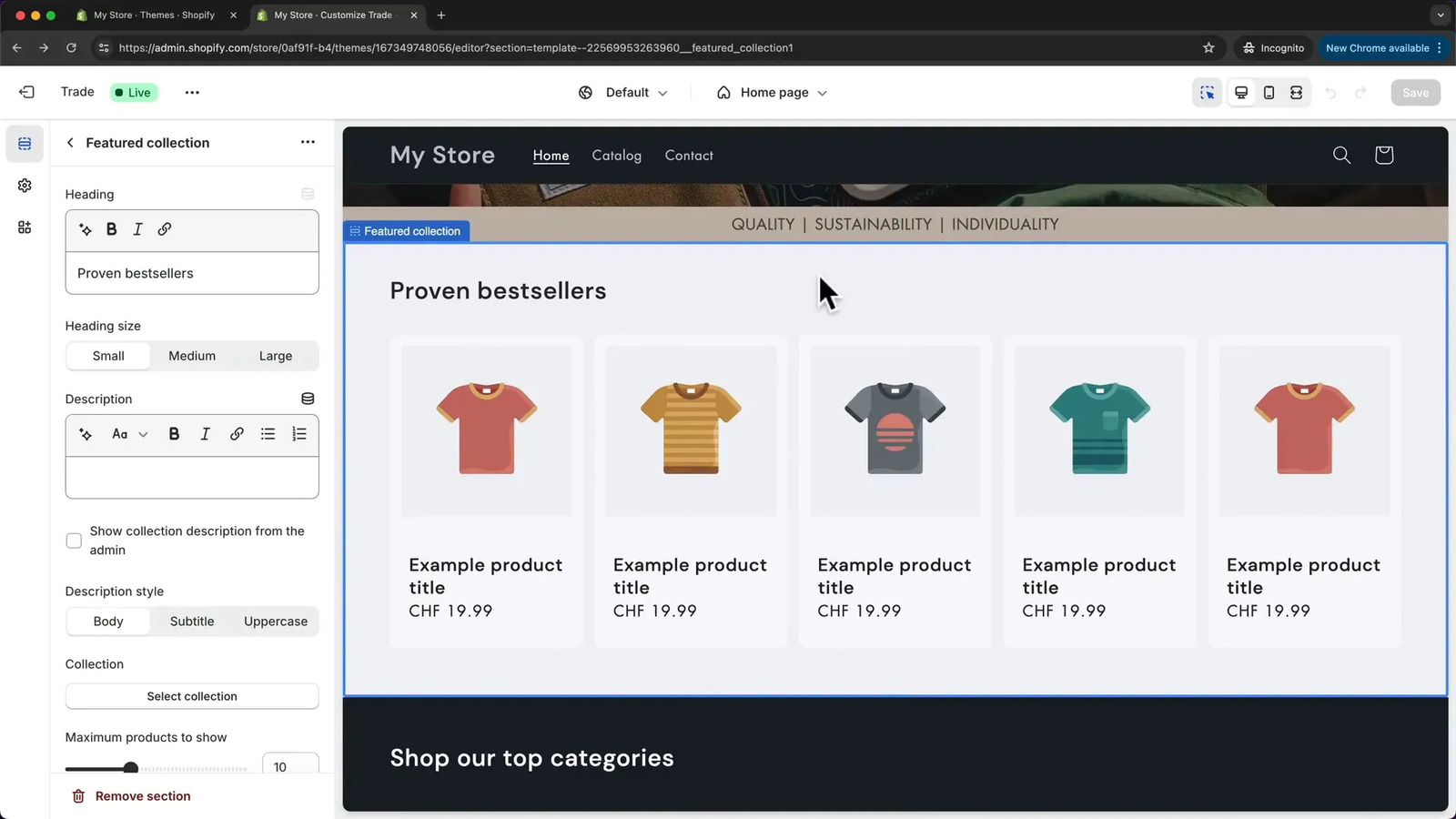Screen dimensions: 1456x819
Task: Apply bold in the Description editor
Action: tap(174, 434)
